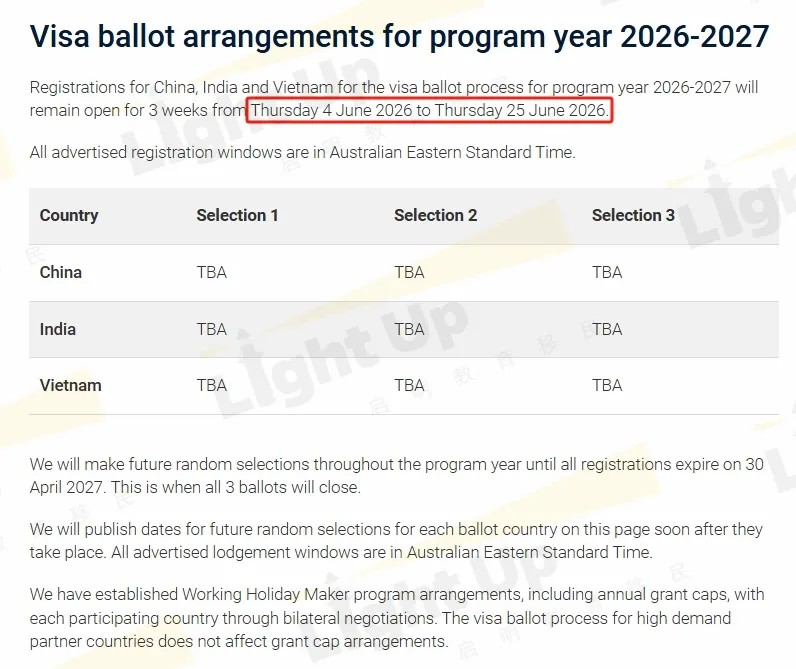Click India's Selection 2 TBA cell
Image resolution: width=796 pixels, height=669 pixels.
click(409, 329)
